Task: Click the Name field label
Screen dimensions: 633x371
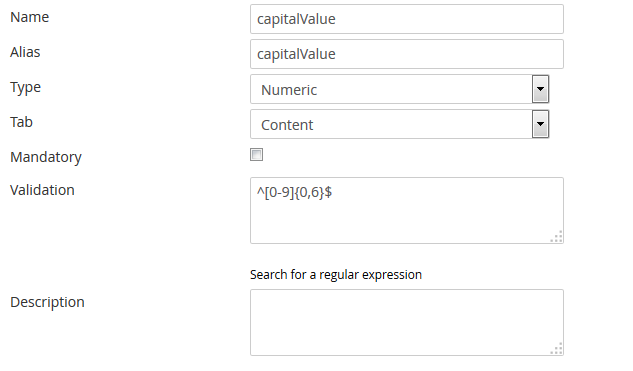Action: 29,17
